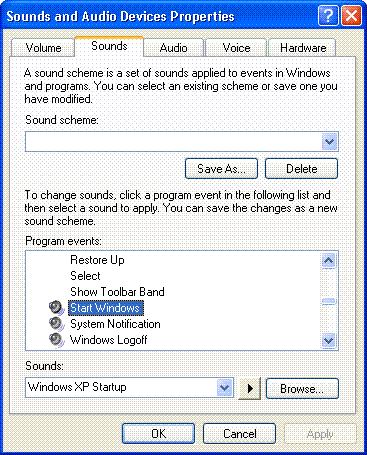This screenshot has height=455, width=367.
Task: Click the Delete scheme button
Action: [301, 169]
